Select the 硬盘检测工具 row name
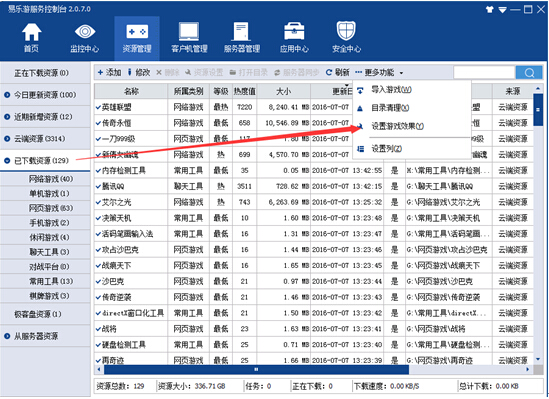Viewport: 549px width, 399px height. 124,345
